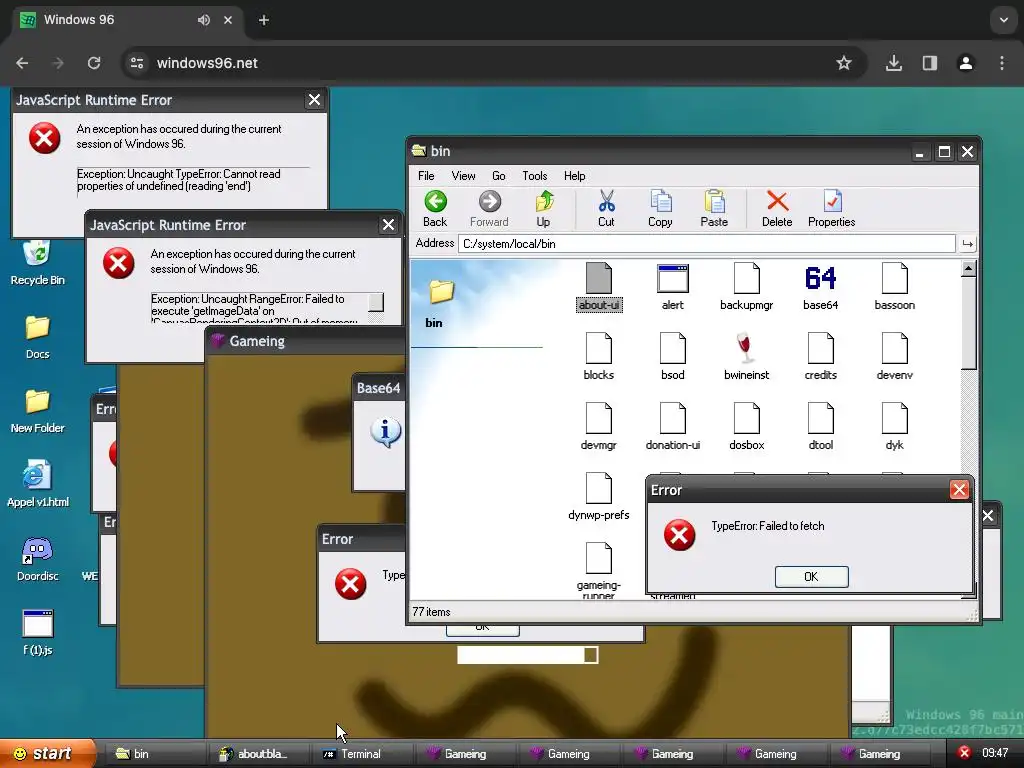Click the red error tray icon

[x=964, y=753]
